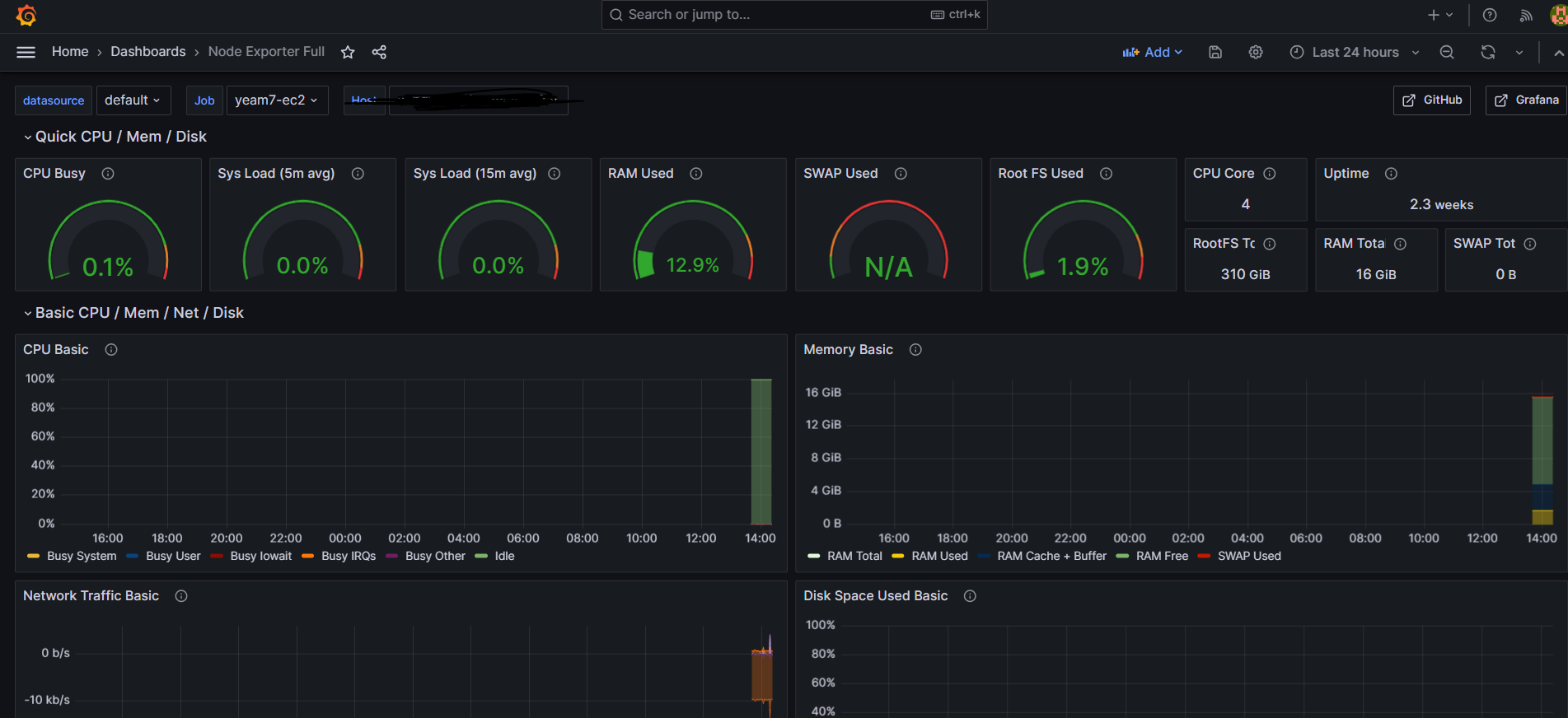1568x718 pixels.
Task: Zoom out time range icon
Action: tap(1447, 52)
